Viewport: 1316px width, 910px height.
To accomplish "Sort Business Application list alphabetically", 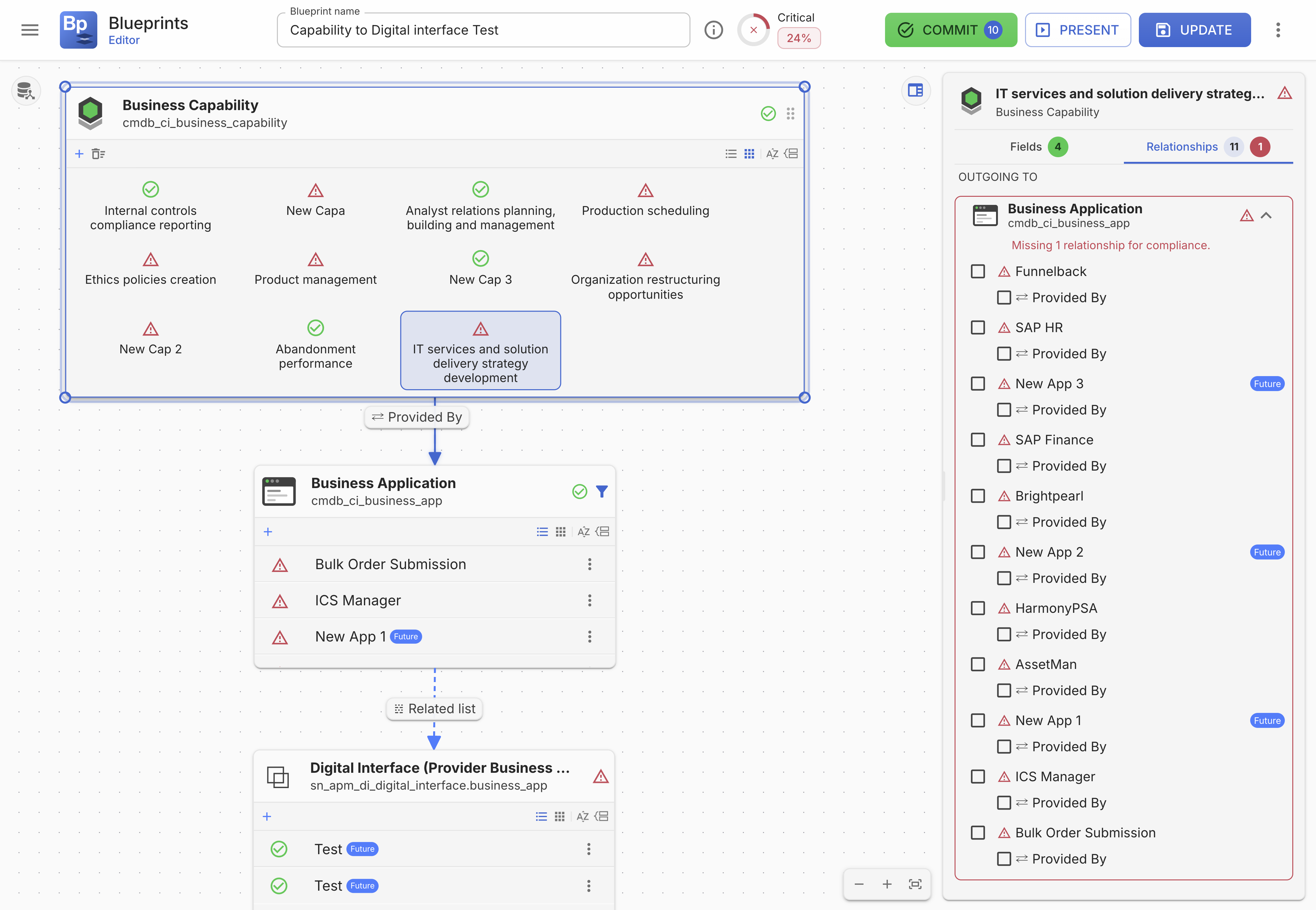I will 583,531.
